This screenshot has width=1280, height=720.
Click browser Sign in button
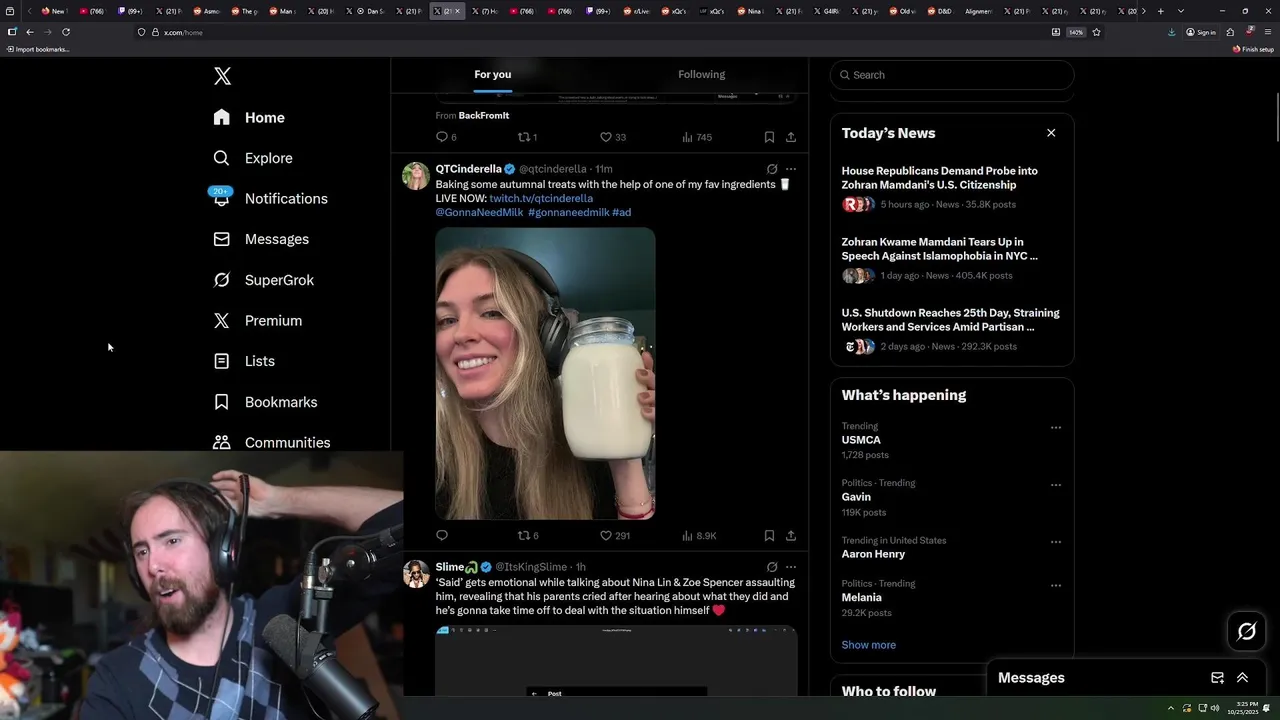pyautogui.click(x=1201, y=32)
